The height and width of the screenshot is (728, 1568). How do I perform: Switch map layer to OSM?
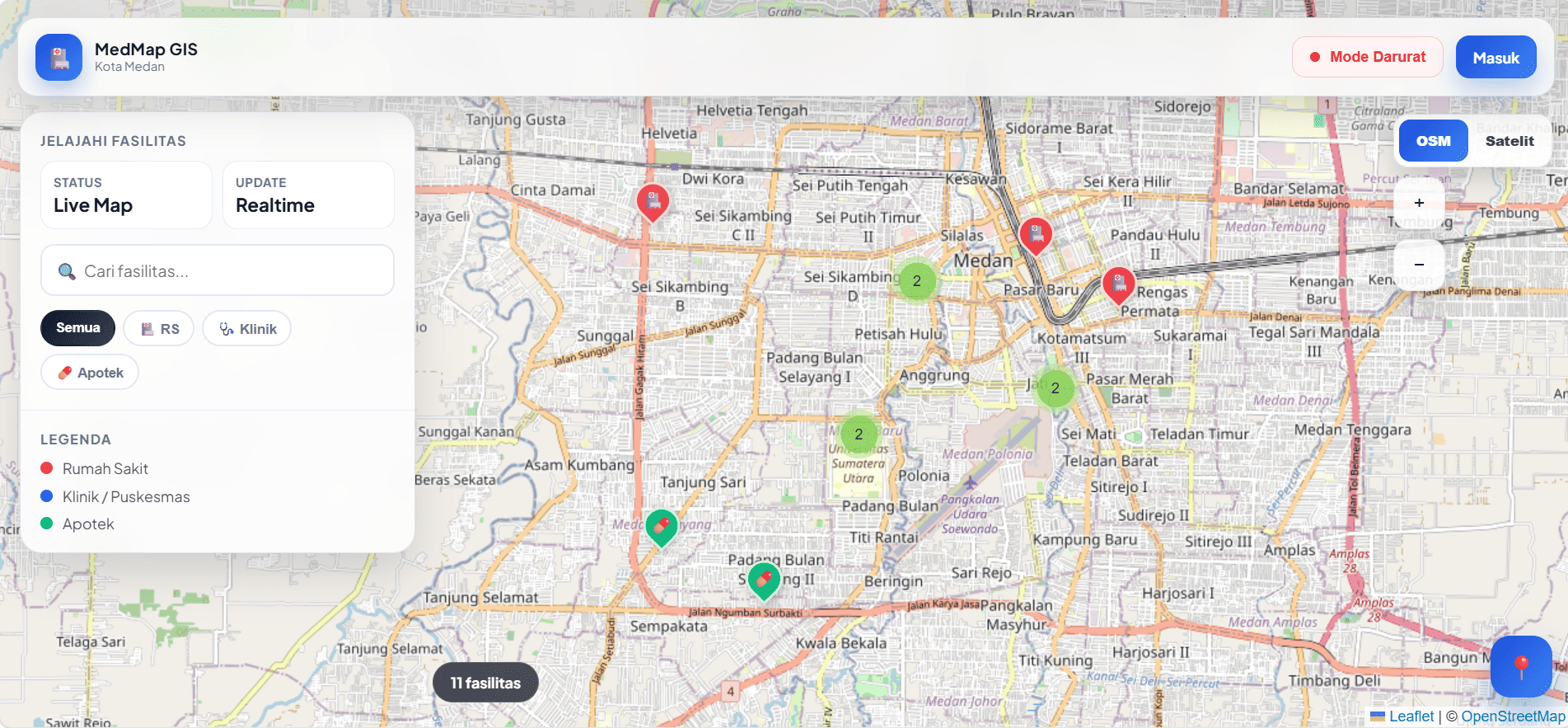[x=1433, y=141]
